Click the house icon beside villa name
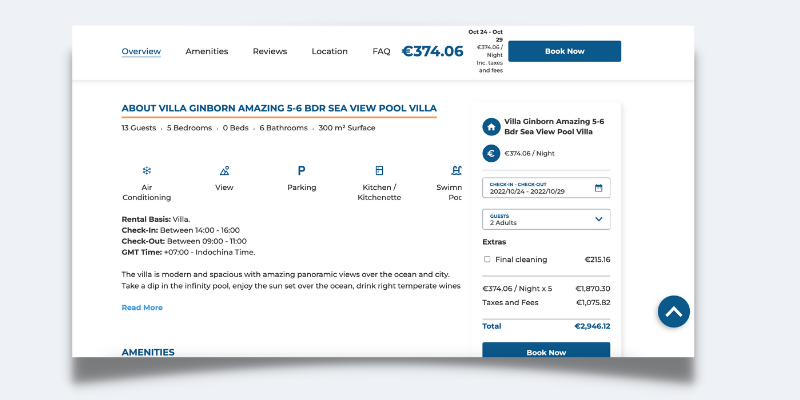The height and width of the screenshot is (400, 800). click(x=491, y=127)
